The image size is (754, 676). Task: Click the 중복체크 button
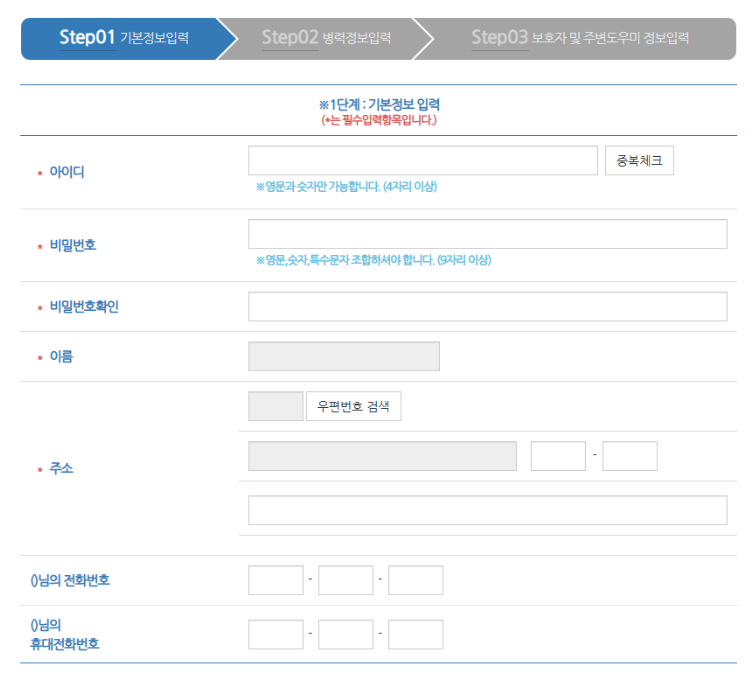pyautogui.click(x=639, y=161)
